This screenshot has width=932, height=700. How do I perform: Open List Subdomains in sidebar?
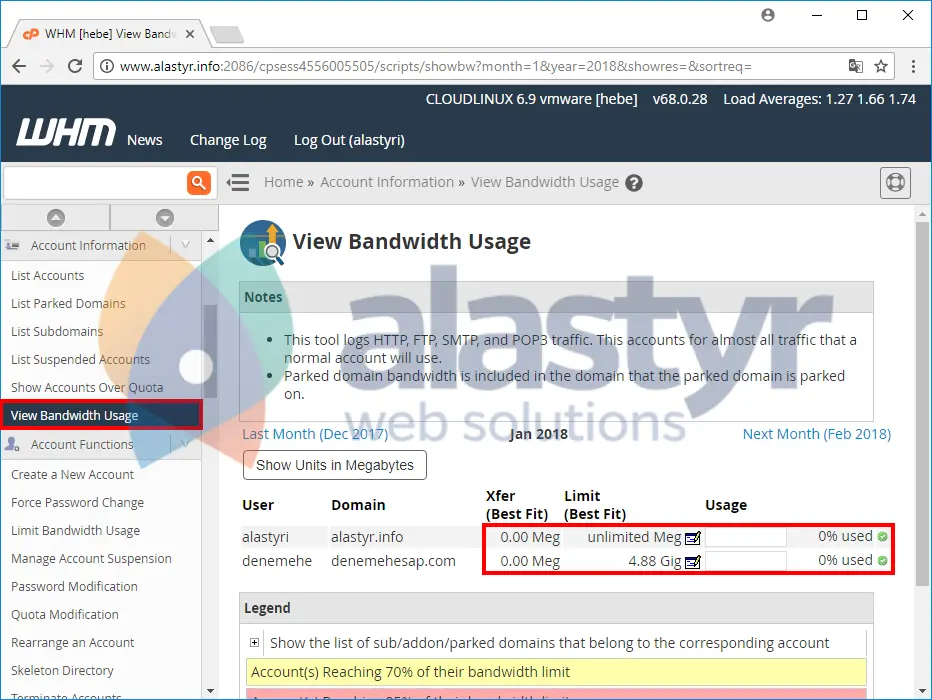(x=57, y=332)
